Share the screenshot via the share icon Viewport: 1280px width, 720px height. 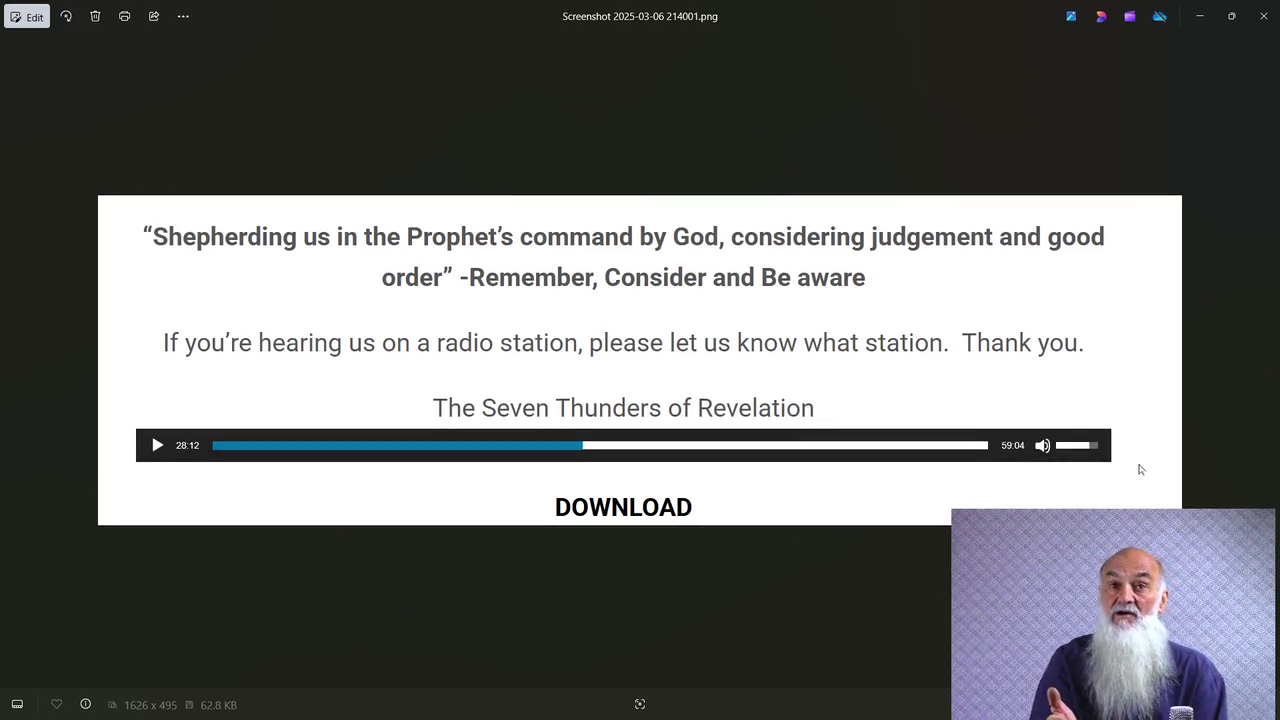(x=154, y=17)
